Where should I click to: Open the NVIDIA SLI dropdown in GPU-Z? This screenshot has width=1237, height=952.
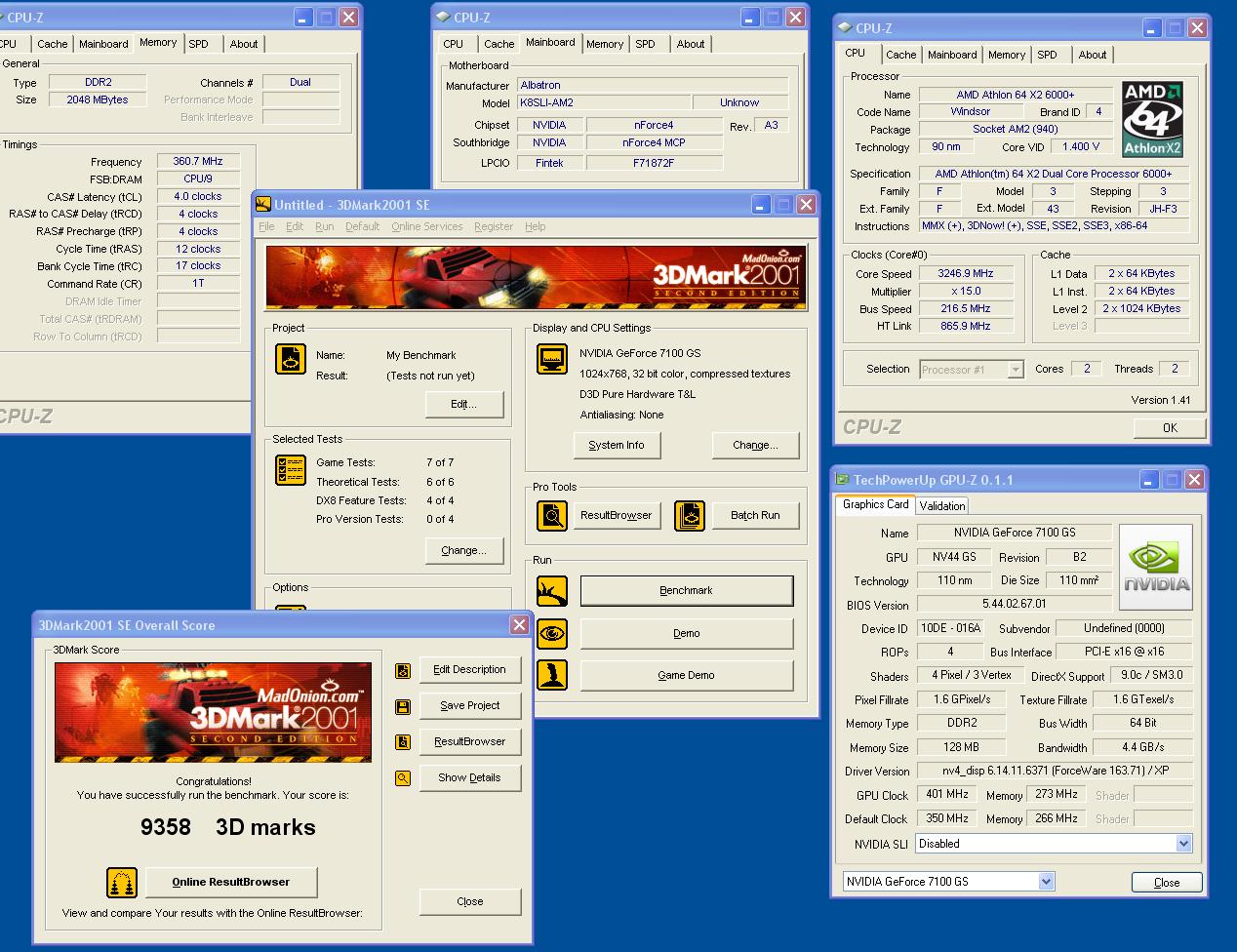pos(1183,844)
